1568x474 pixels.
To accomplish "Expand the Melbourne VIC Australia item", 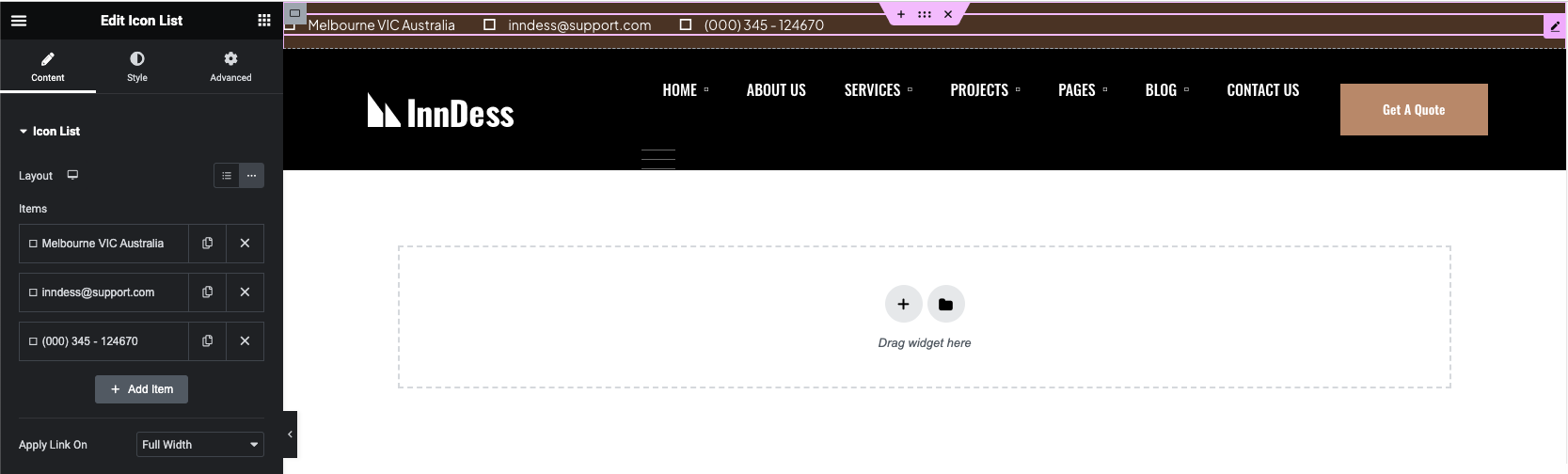I will coord(103,244).
